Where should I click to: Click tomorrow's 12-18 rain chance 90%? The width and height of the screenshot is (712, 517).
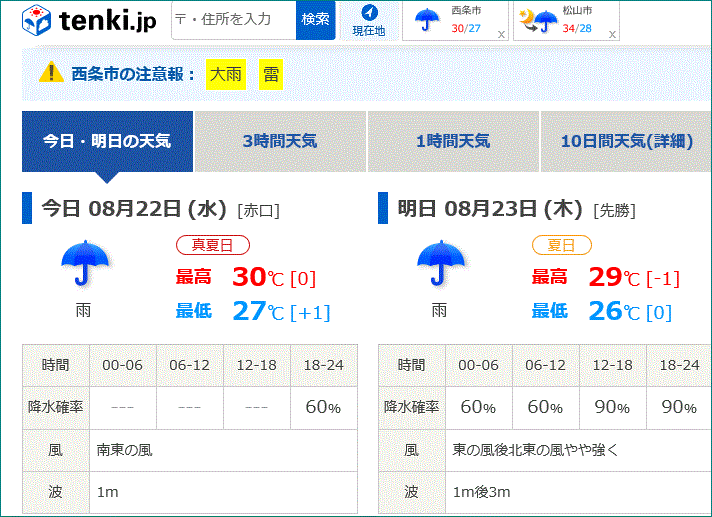pyautogui.click(x=612, y=407)
